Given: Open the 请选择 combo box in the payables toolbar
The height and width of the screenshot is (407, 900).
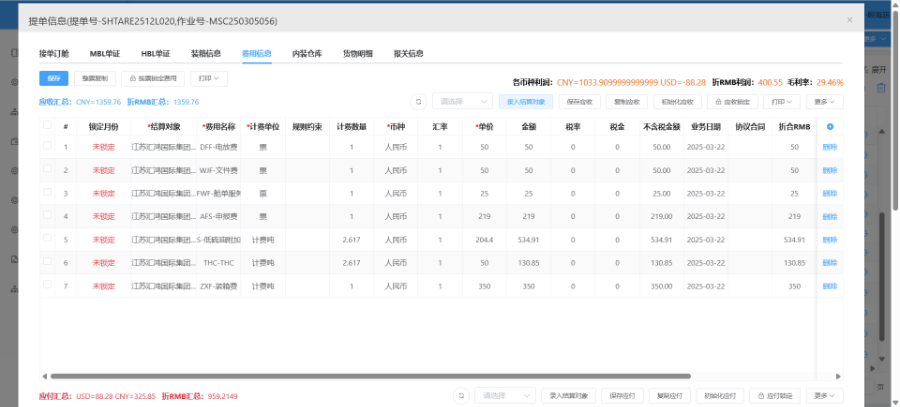Looking at the screenshot, I should pyautogui.click(x=505, y=396).
